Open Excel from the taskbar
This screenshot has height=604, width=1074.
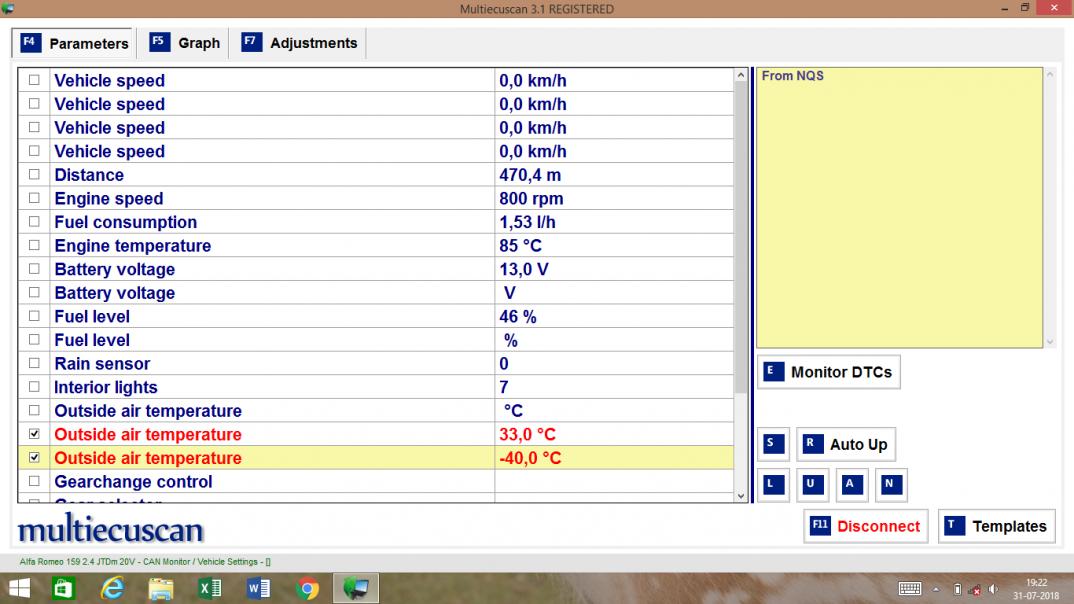(210, 588)
